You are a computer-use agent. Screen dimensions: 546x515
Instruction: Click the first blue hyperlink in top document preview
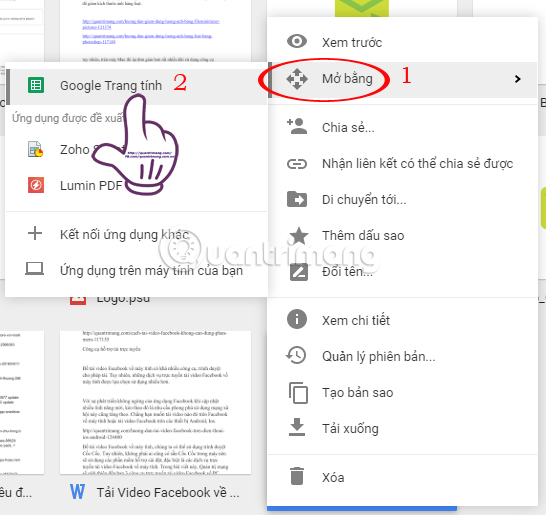[151, 24]
